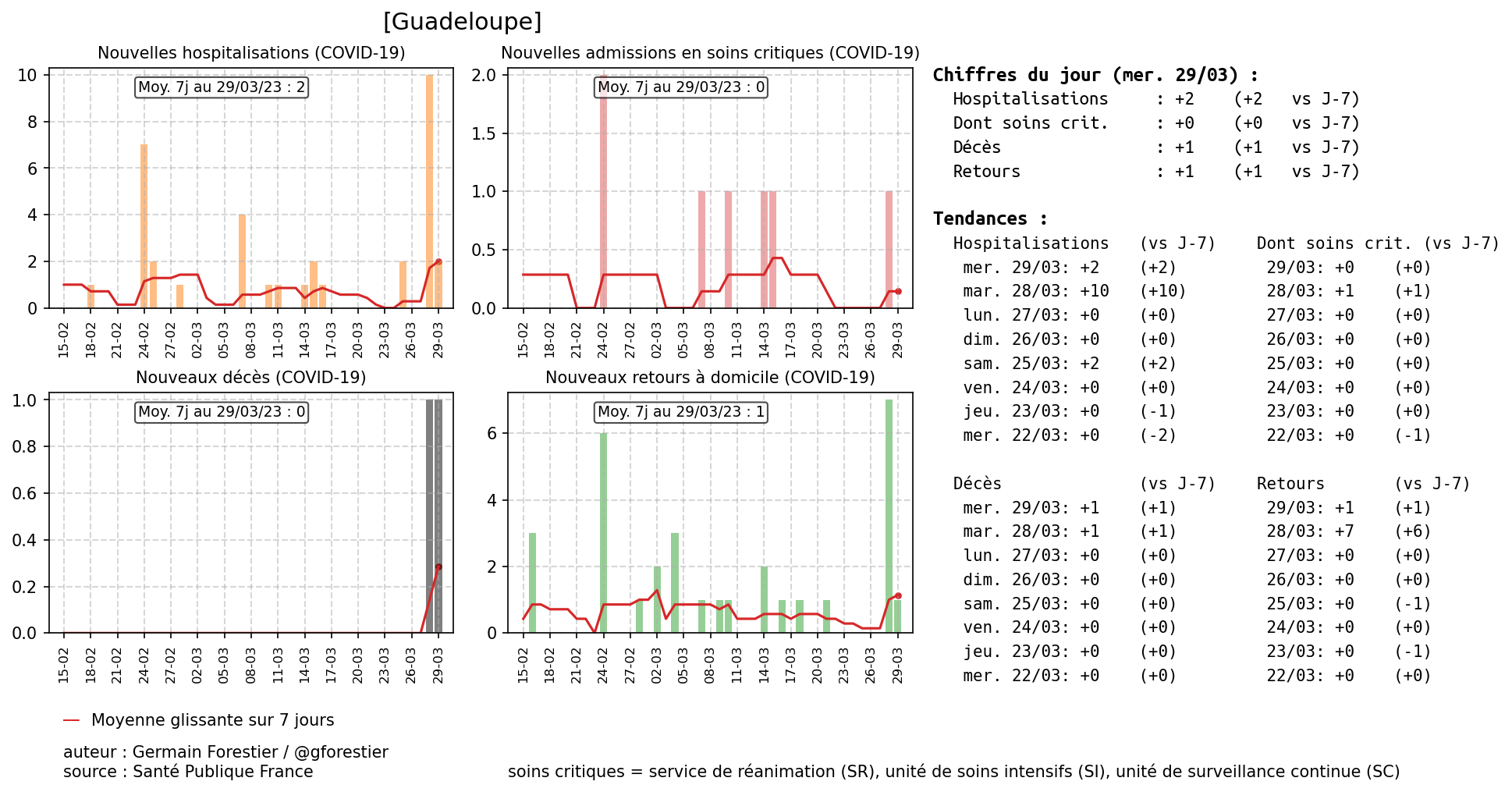Screen dimensions: 1512x792
Task: Click the 'Nouvelles hospitalisations (COVID-19)' chart title
Action: tap(251, 53)
